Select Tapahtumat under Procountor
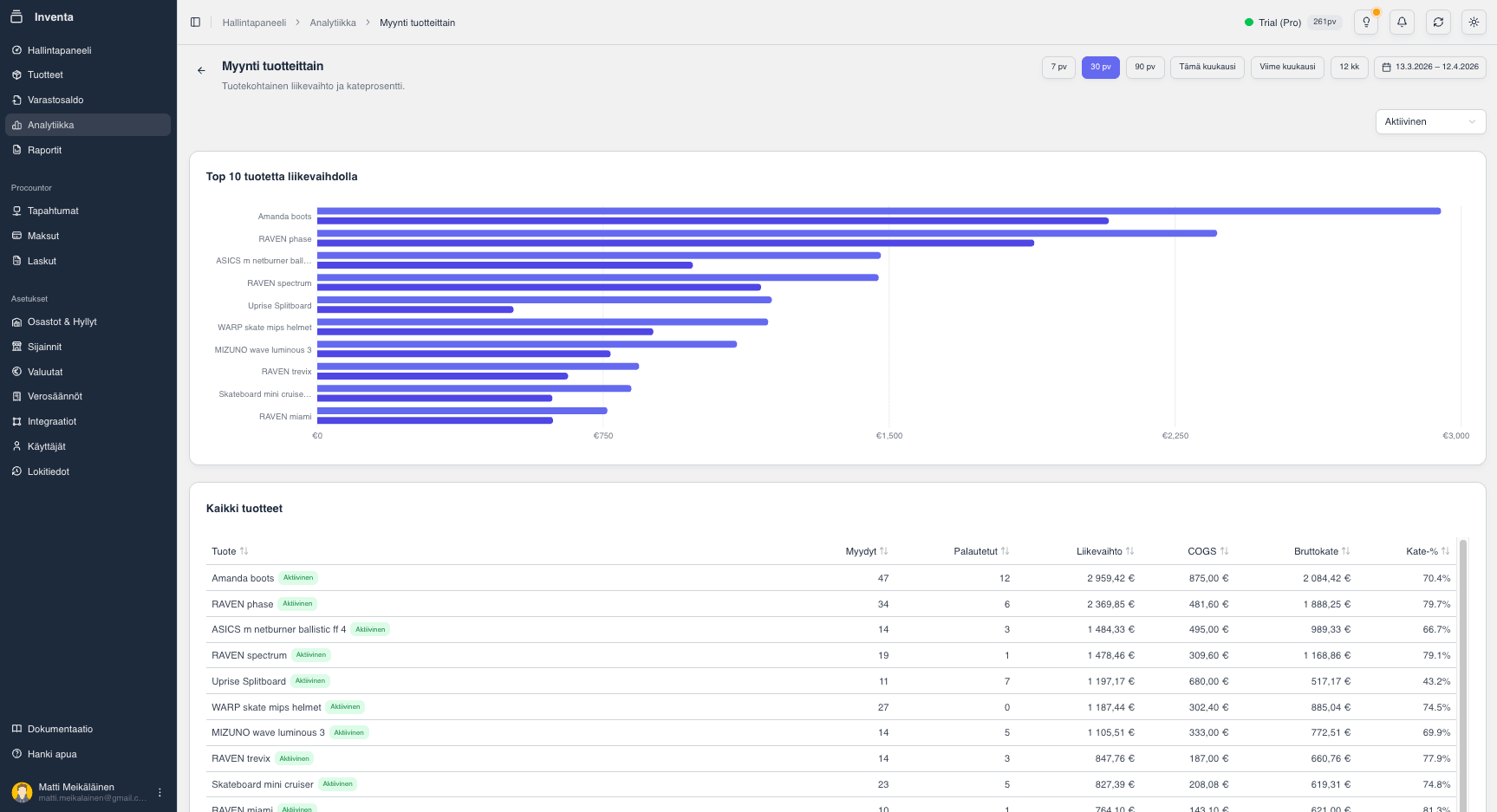The width and height of the screenshot is (1497, 812). click(x=53, y=211)
